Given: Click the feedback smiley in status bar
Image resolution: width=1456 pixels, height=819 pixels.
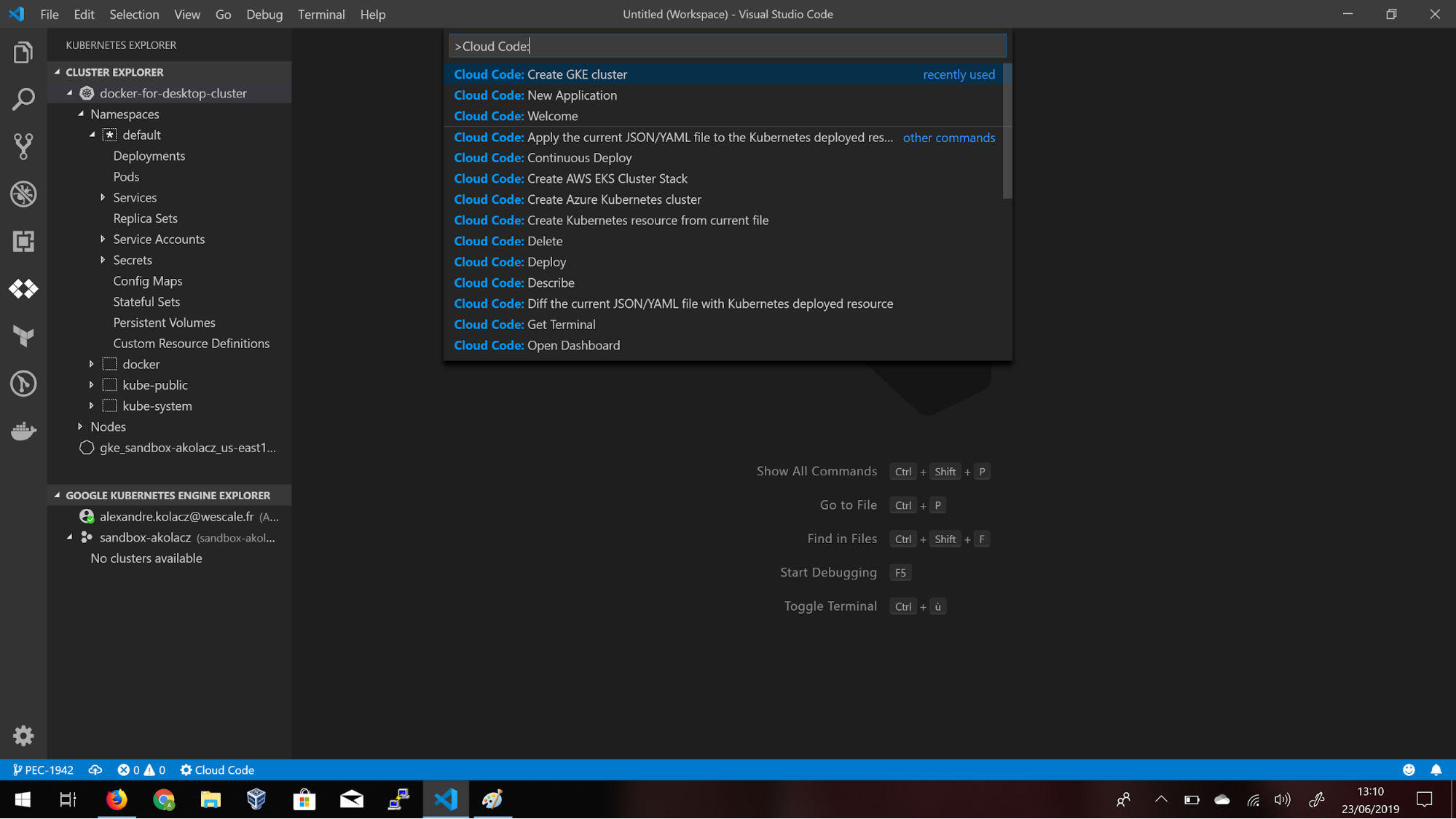Looking at the screenshot, I should click(x=1409, y=769).
